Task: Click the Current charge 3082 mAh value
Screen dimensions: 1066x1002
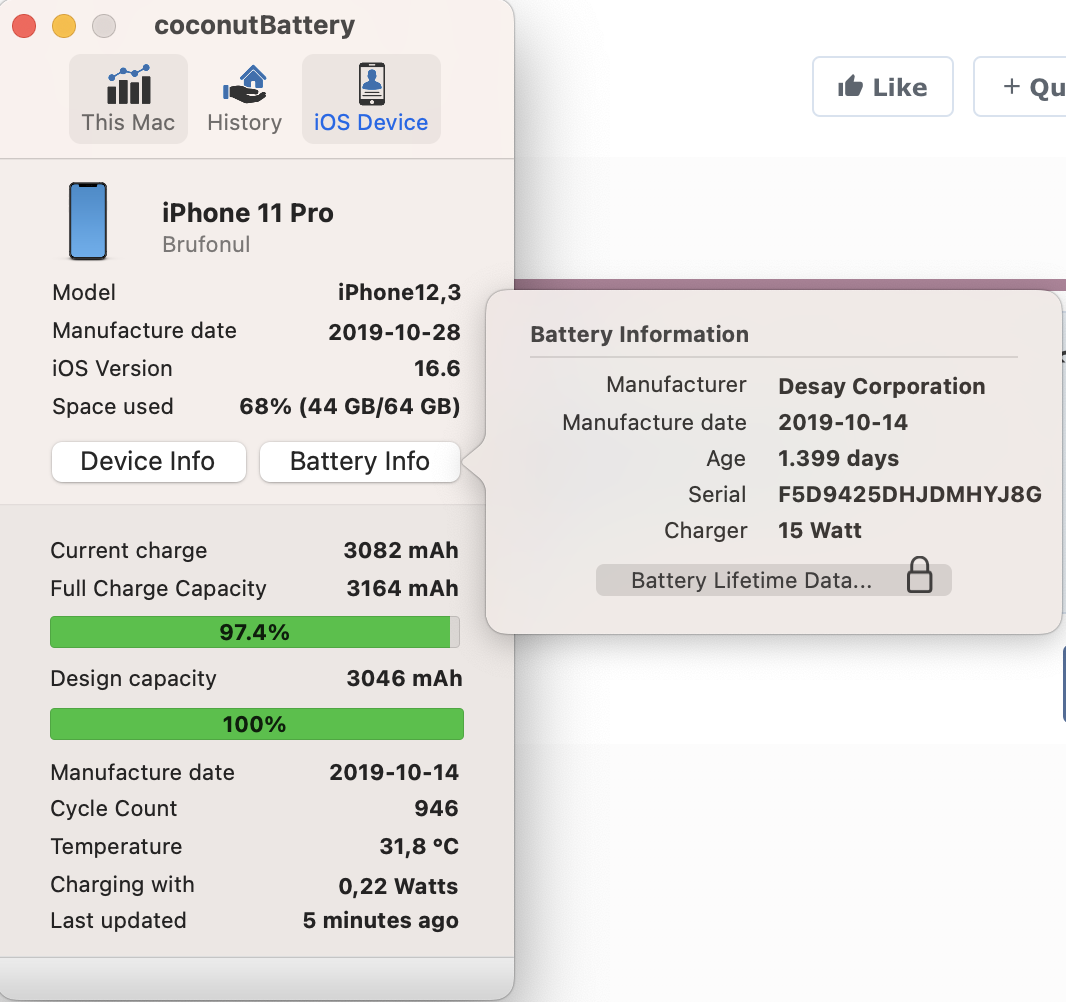Action: 400,550
